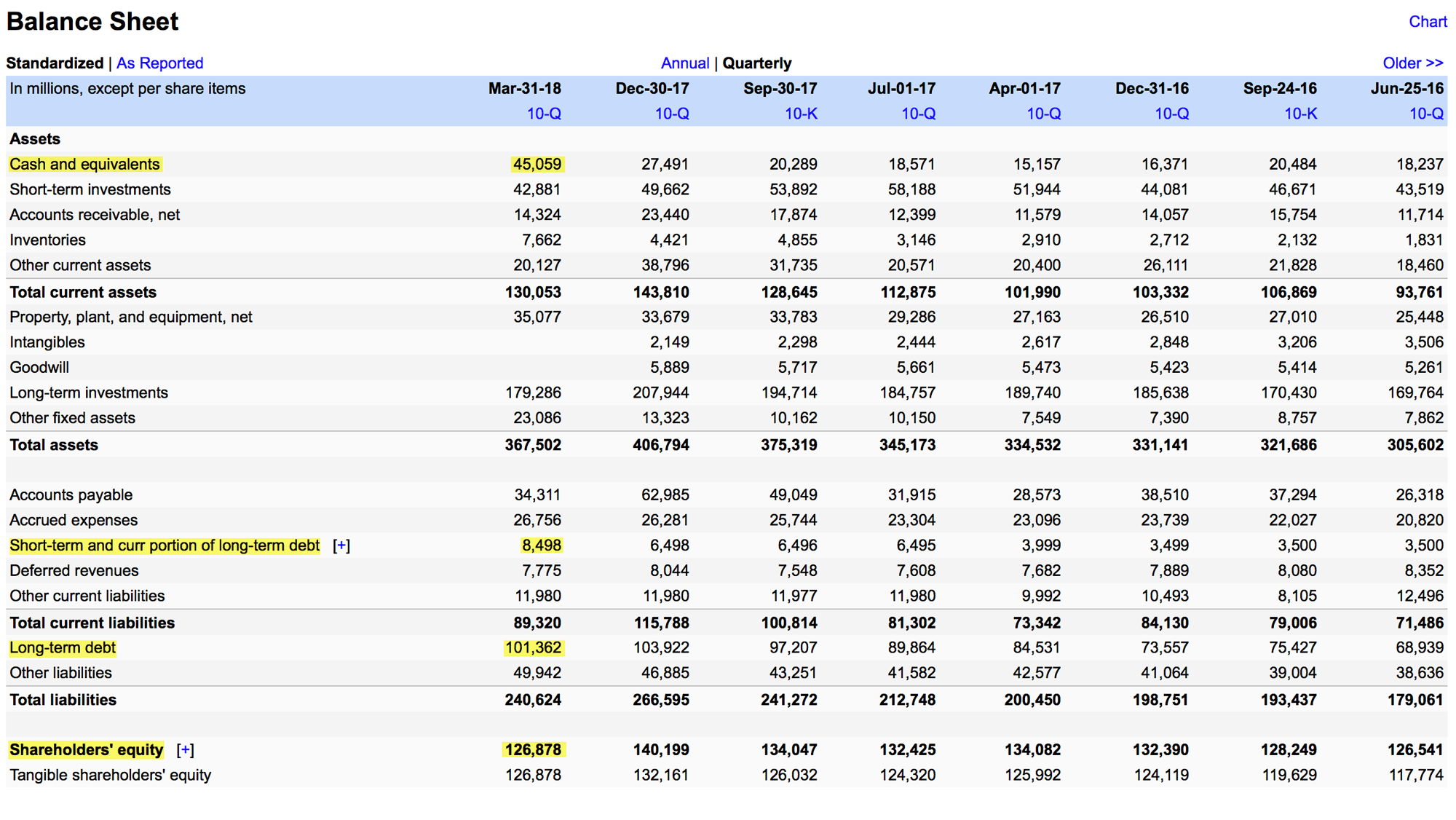Click the highlighted Cash and equivalents value 45,059
The width and height of the screenshot is (1456, 820).
537,165
